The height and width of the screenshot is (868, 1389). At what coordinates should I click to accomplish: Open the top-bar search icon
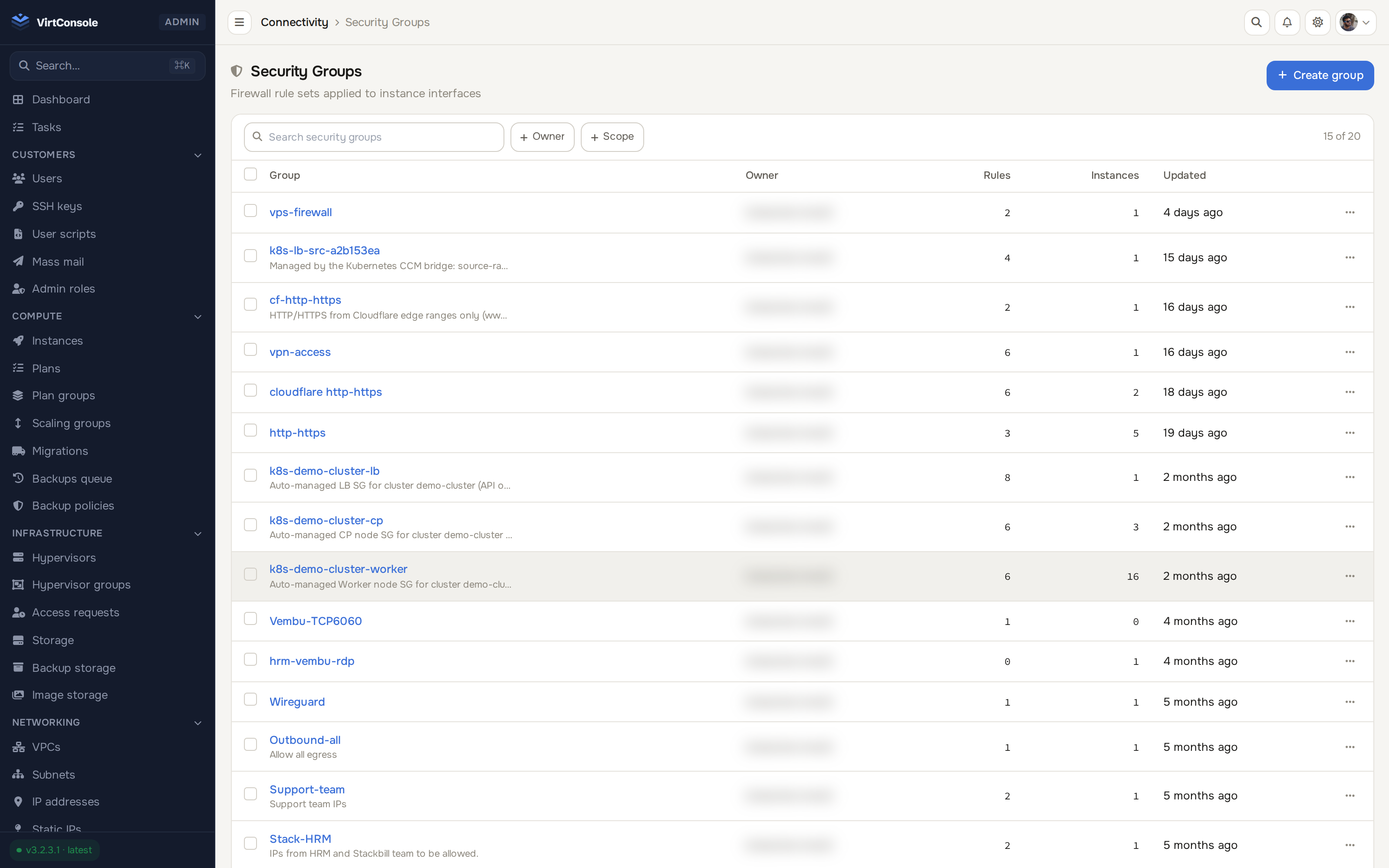1257,23
